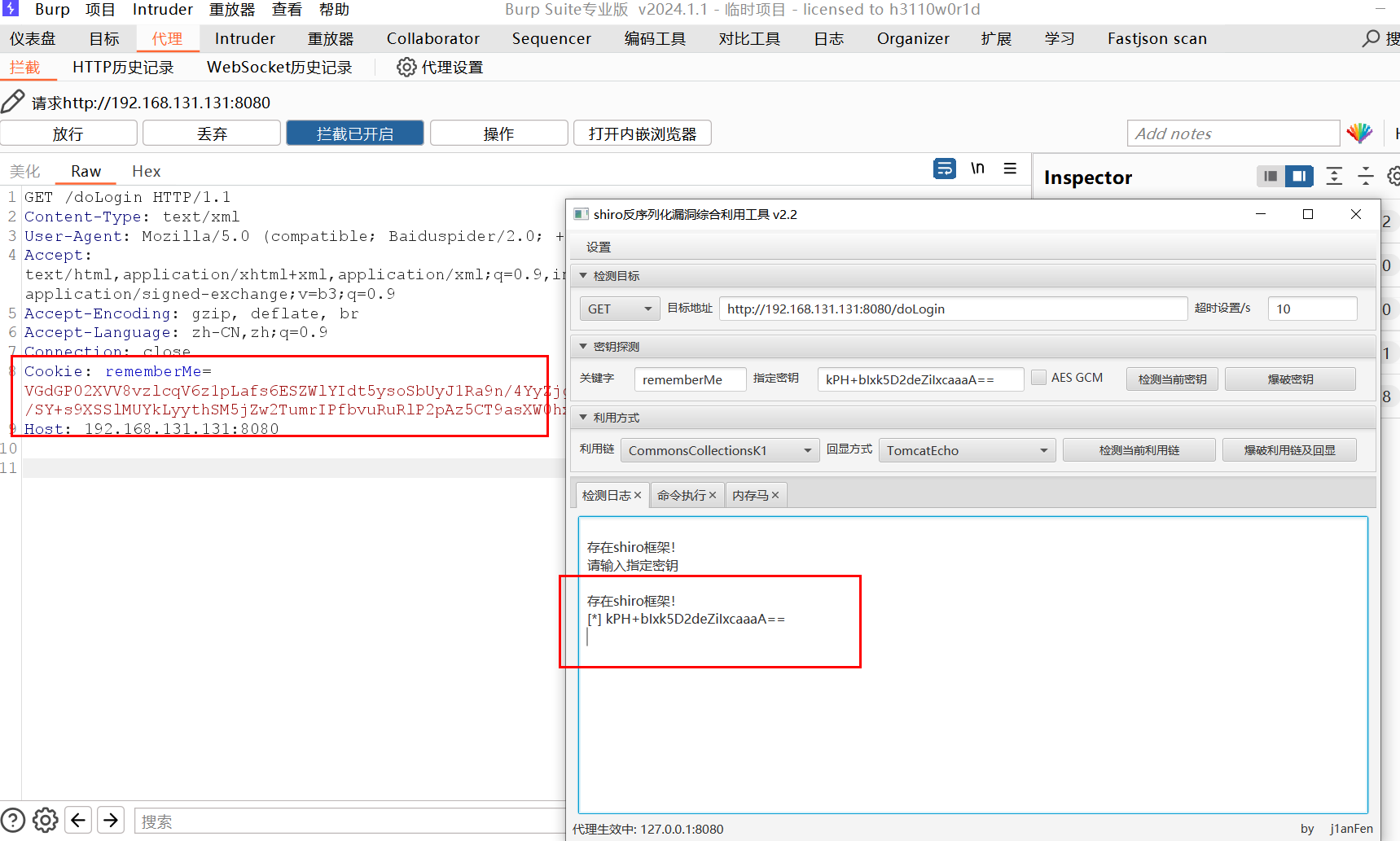Open the editor hamburger menu icon
This screenshot has height=841, width=1400.
[1010, 169]
